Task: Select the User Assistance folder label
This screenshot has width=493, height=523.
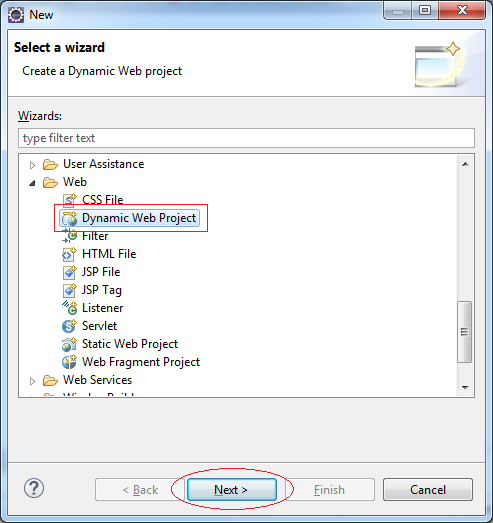Action: click(x=103, y=164)
